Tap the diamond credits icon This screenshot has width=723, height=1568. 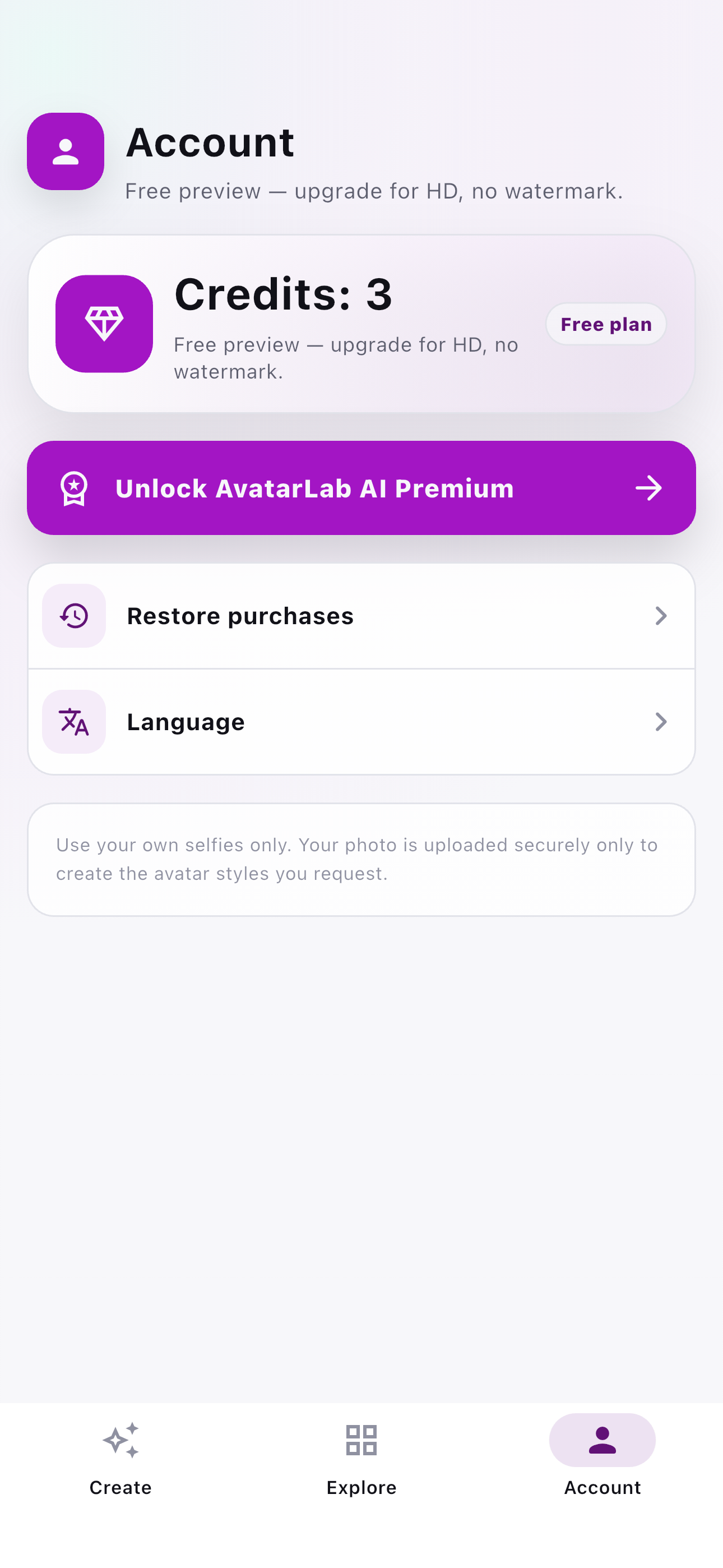104,323
